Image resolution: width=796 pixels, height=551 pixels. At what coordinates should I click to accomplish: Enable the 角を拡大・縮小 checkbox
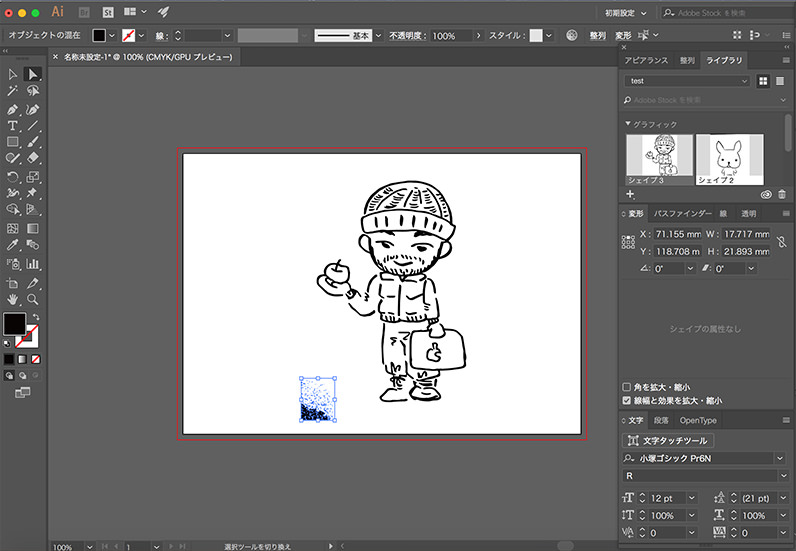click(x=627, y=386)
